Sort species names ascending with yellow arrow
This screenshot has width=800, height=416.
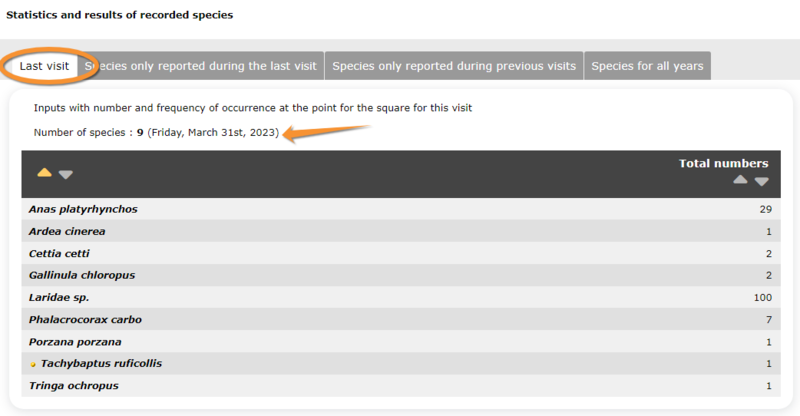point(44,173)
